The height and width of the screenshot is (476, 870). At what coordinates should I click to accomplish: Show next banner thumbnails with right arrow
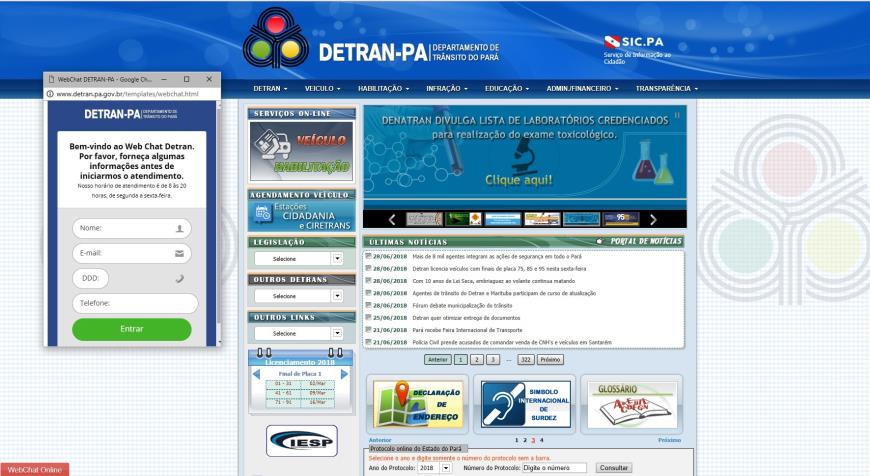tap(653, 219)
